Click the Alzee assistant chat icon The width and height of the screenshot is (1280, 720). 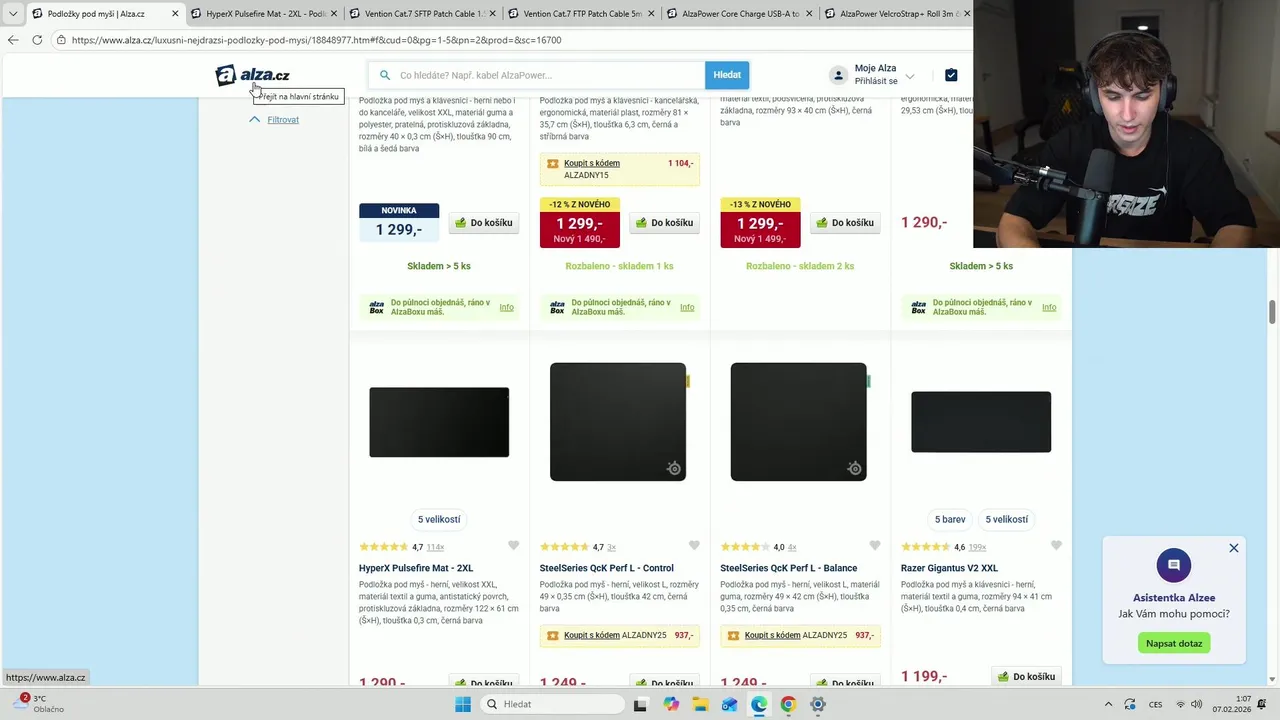click(x=1174, y=566)
